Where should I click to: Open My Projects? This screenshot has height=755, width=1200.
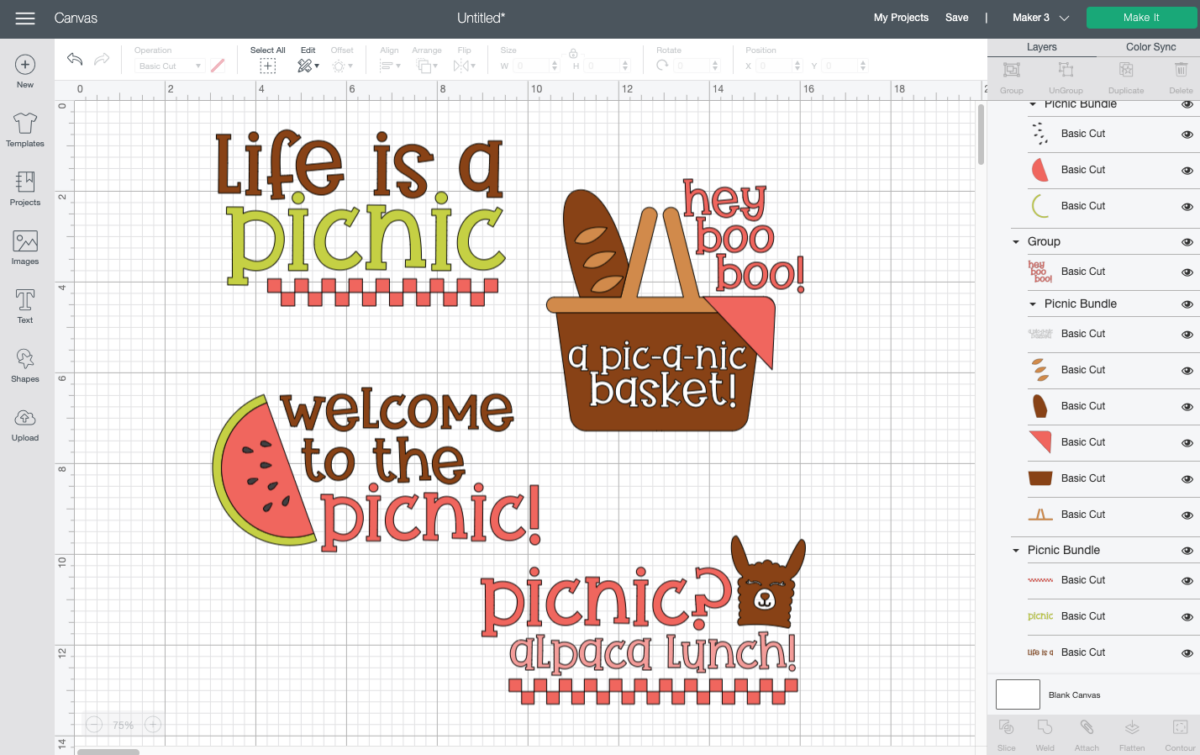pos(901,18)
